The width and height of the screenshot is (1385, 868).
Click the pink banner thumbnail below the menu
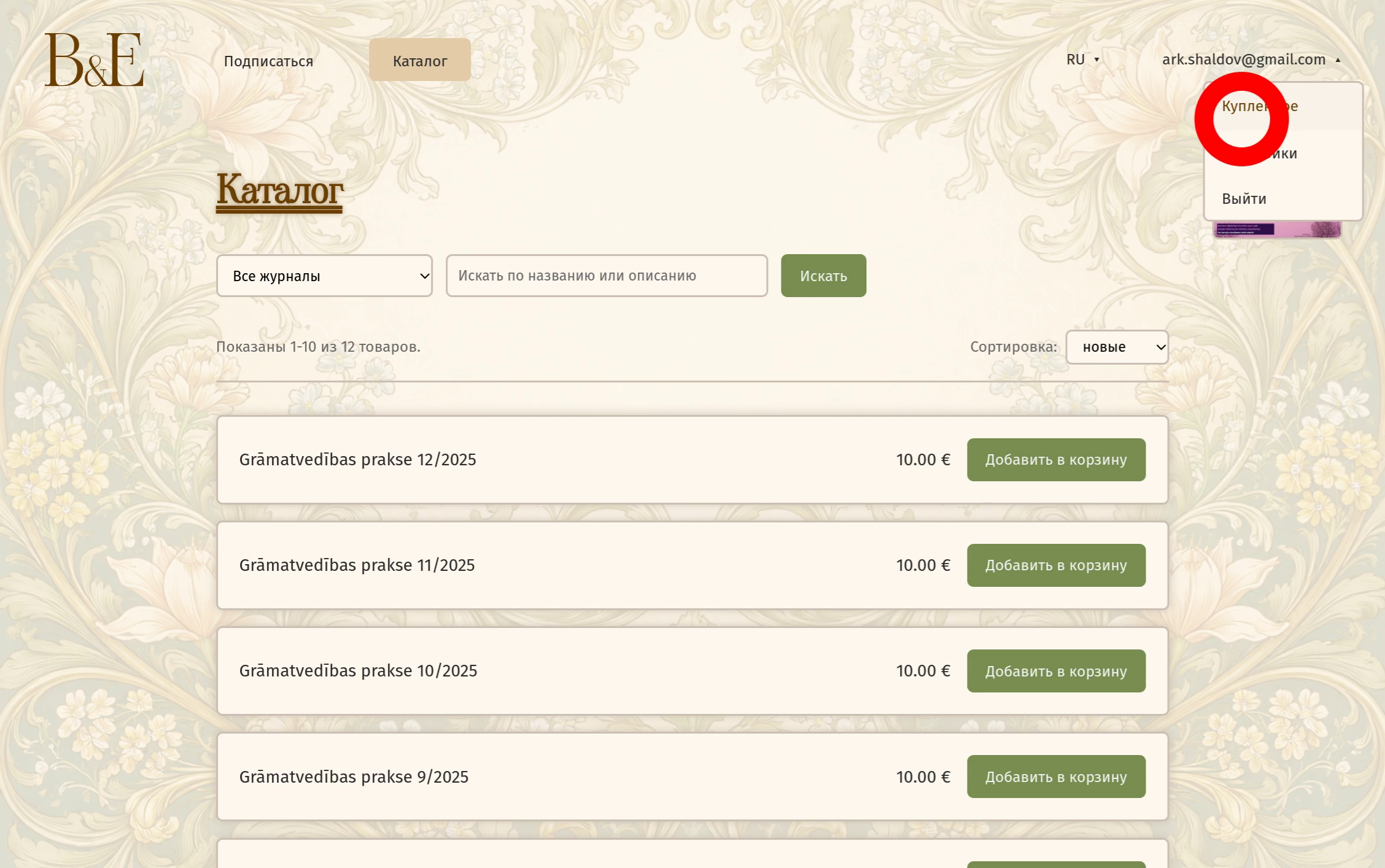1278,230
